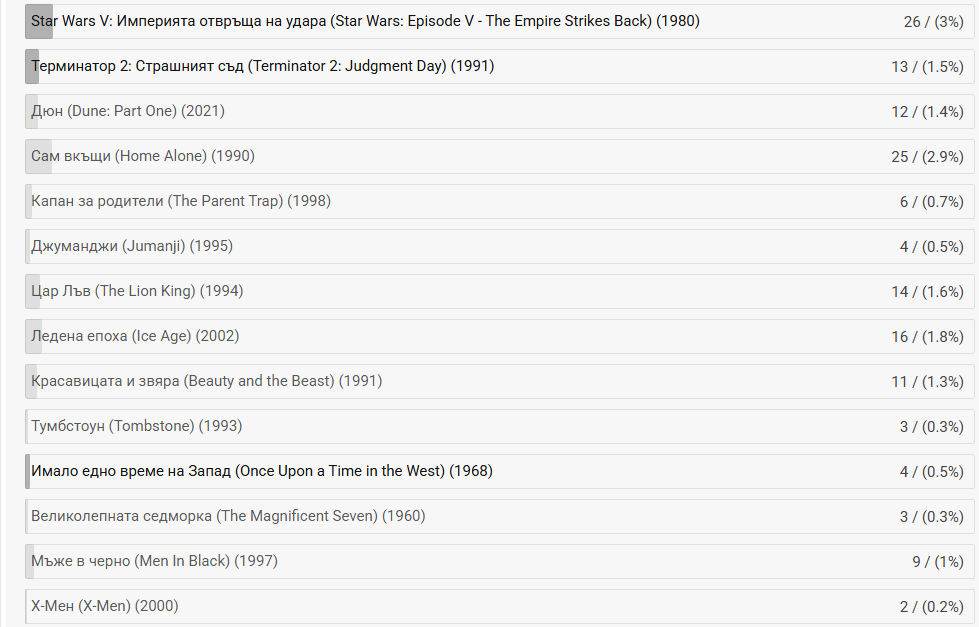
Task: Pick Once Upon a Time in the West
Action: [499, 471]
